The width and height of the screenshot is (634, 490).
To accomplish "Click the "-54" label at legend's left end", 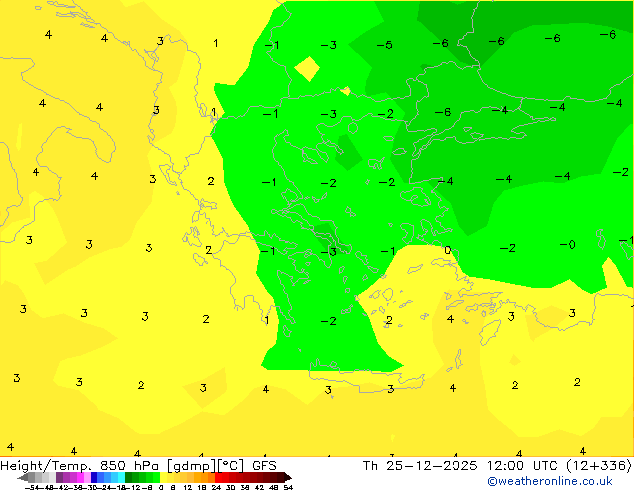I will (x=32, y=487).
